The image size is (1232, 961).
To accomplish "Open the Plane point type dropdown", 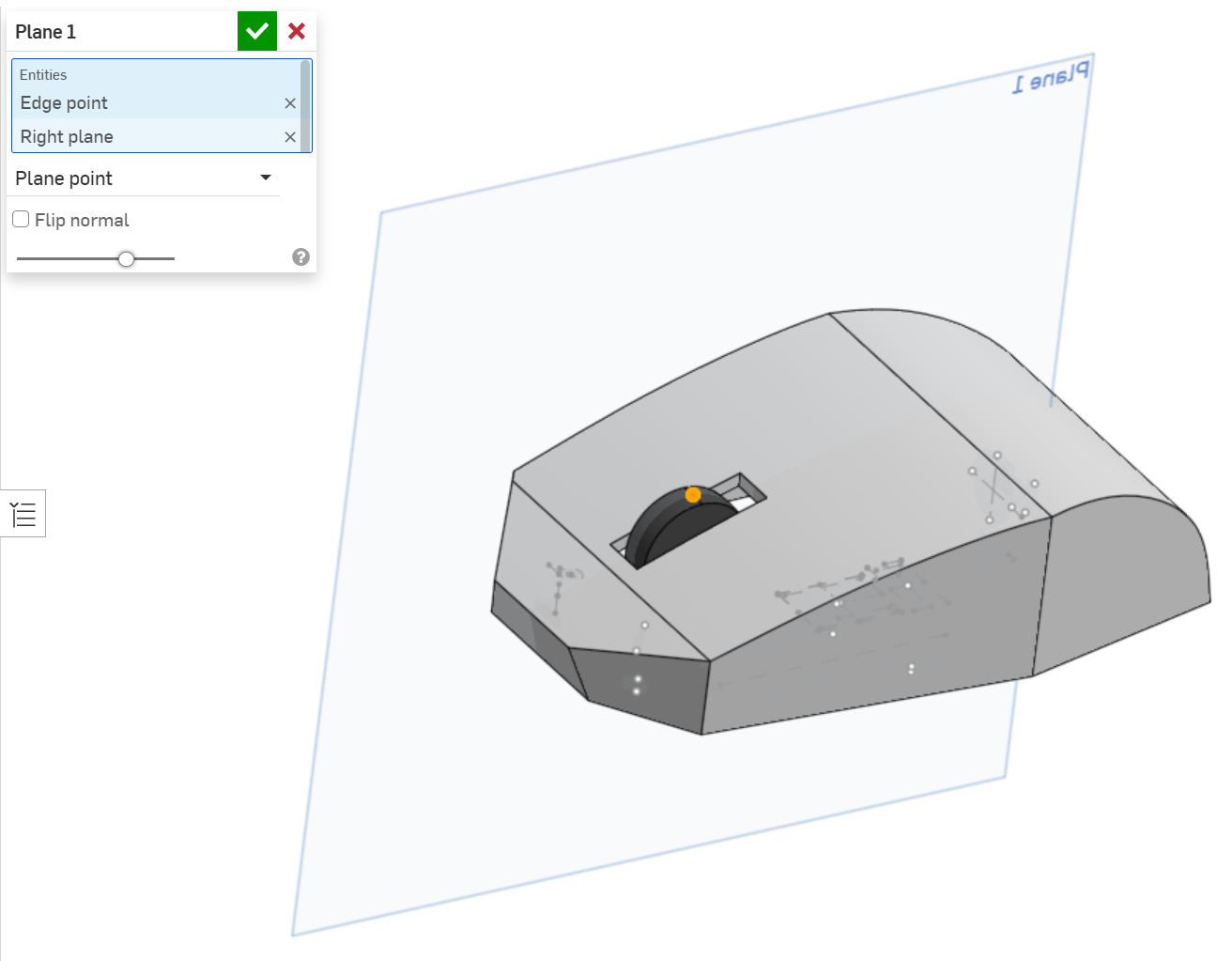I will [x=141, y=178].
